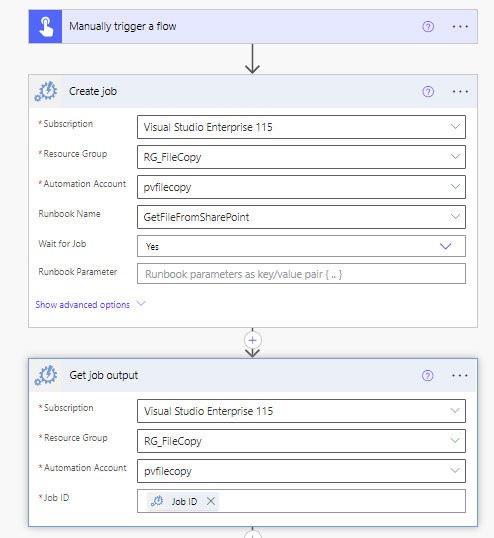Click the Create job automation gear icon
494x538 pixels.
[x=46, y=91]
